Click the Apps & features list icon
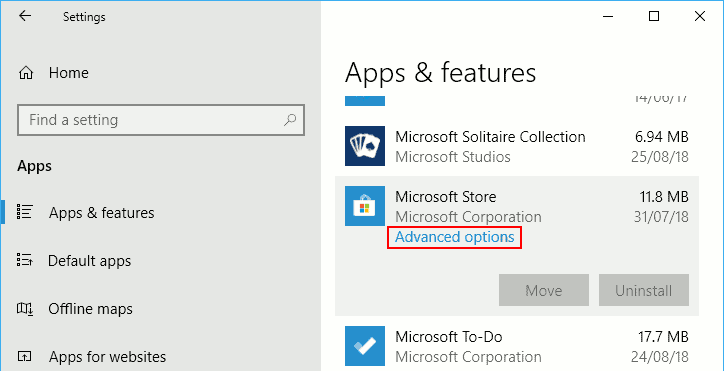724x371 pixels. pos(24,212)
